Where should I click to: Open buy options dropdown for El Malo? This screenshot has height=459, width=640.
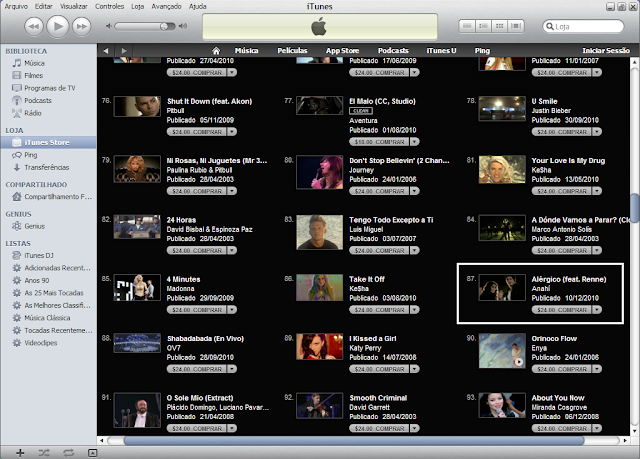414,142
